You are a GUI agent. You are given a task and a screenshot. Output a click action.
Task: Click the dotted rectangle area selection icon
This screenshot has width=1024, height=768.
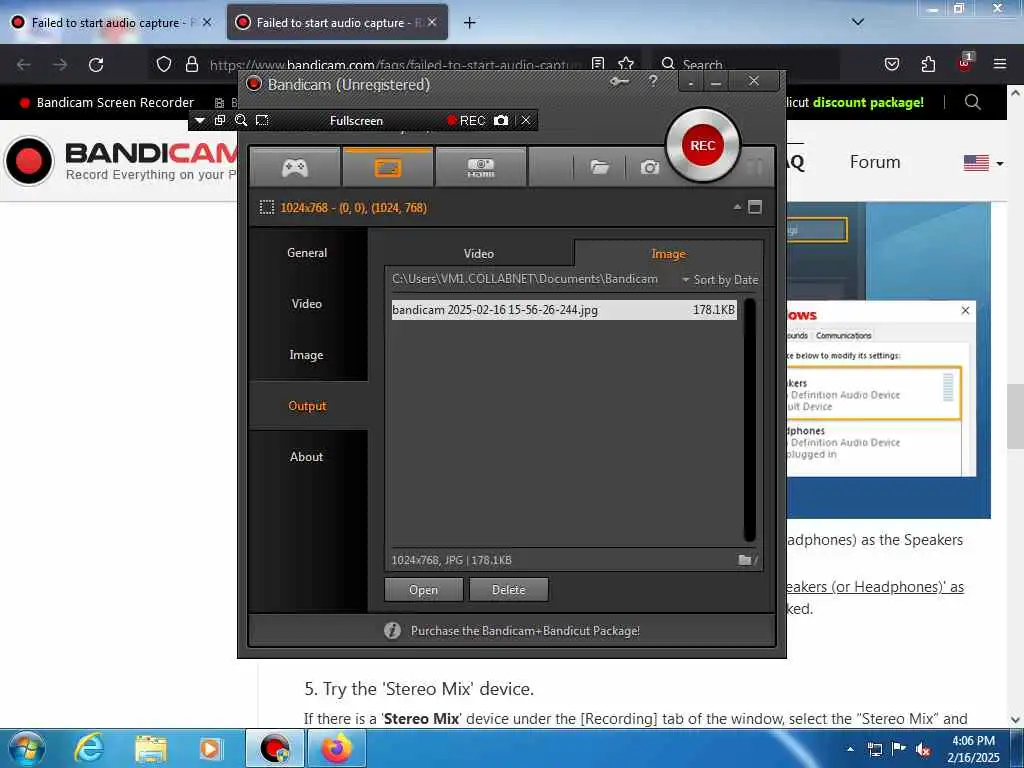(x=266, y=208)
